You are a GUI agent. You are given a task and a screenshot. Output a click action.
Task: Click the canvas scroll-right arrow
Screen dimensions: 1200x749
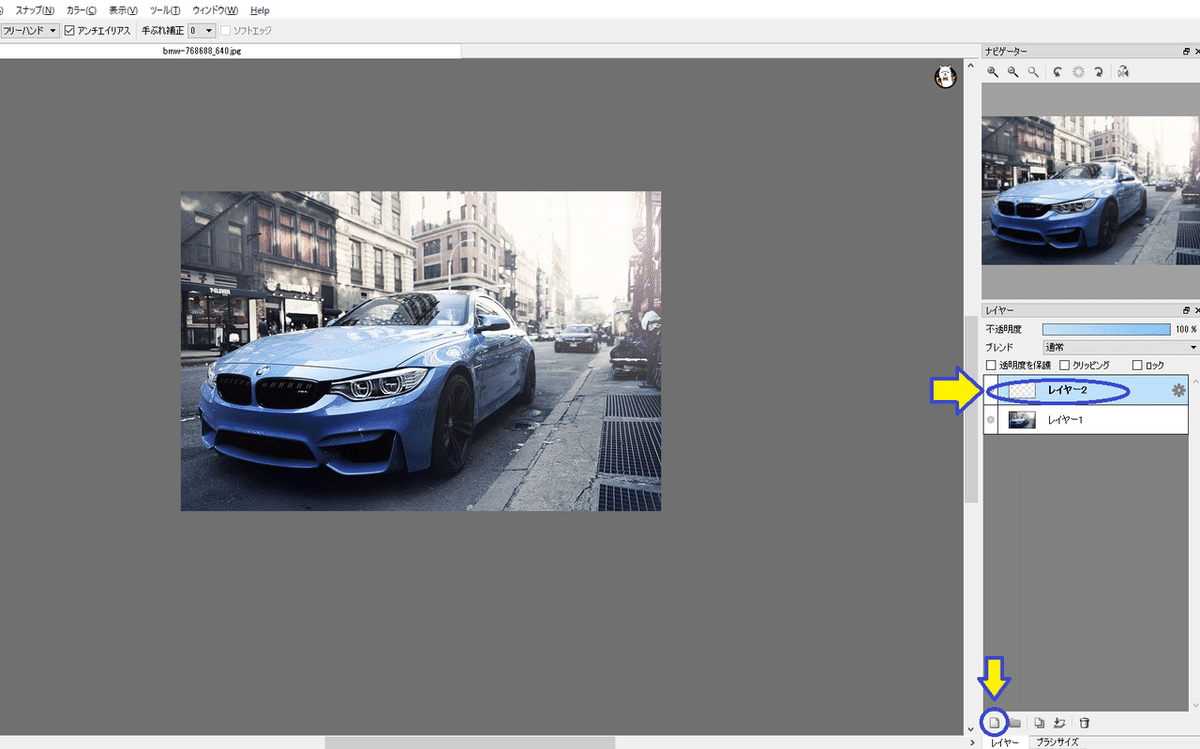pos(973,743)
